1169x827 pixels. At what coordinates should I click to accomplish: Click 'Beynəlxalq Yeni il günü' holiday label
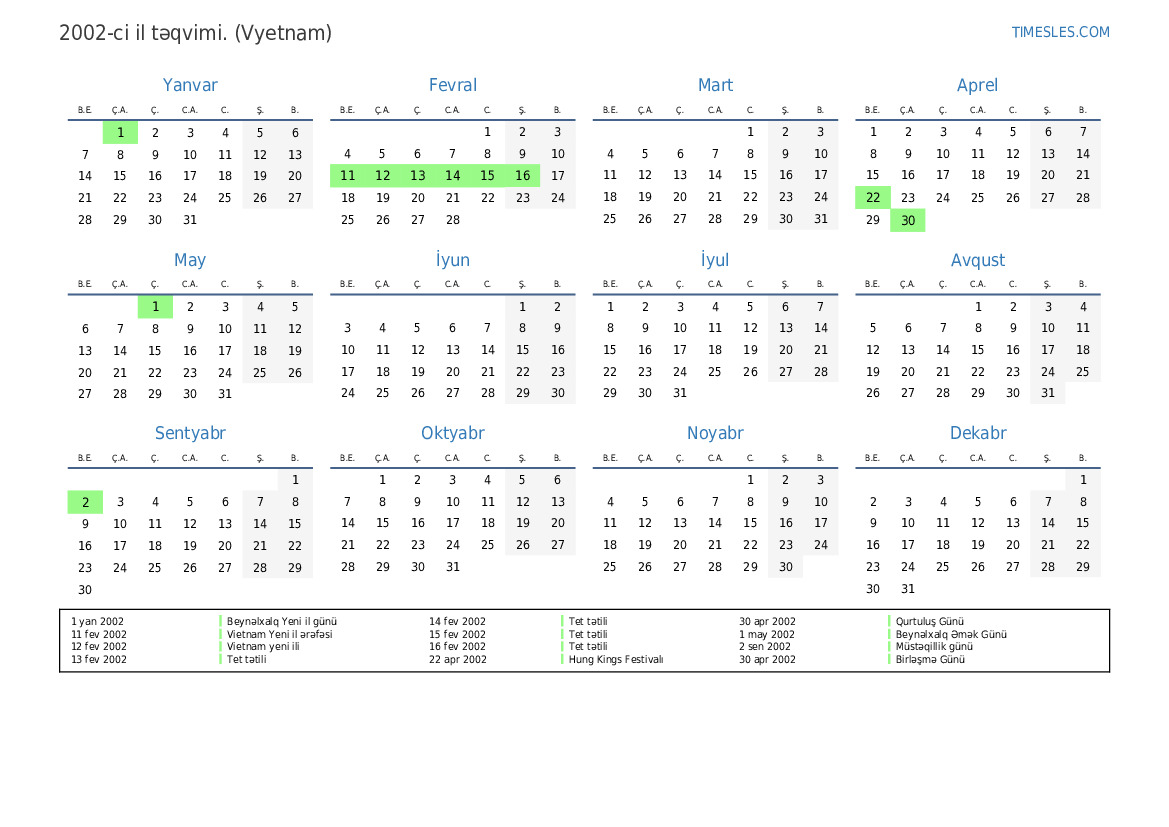[x=282, y=621]
